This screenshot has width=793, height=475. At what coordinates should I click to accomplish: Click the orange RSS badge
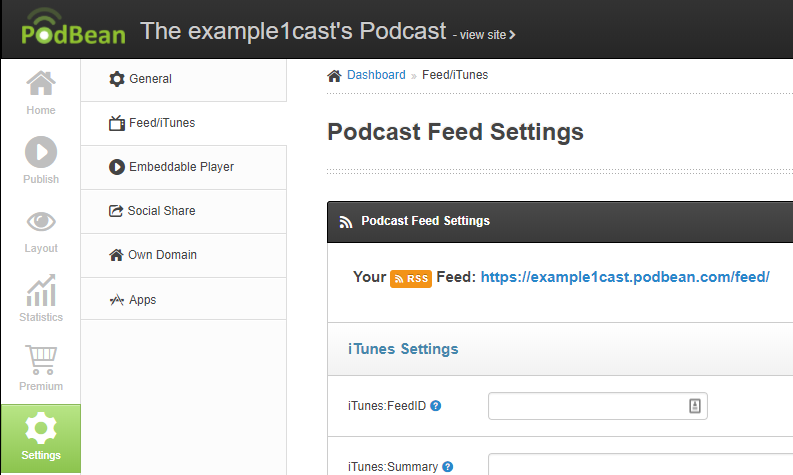[x=411, y=278]
